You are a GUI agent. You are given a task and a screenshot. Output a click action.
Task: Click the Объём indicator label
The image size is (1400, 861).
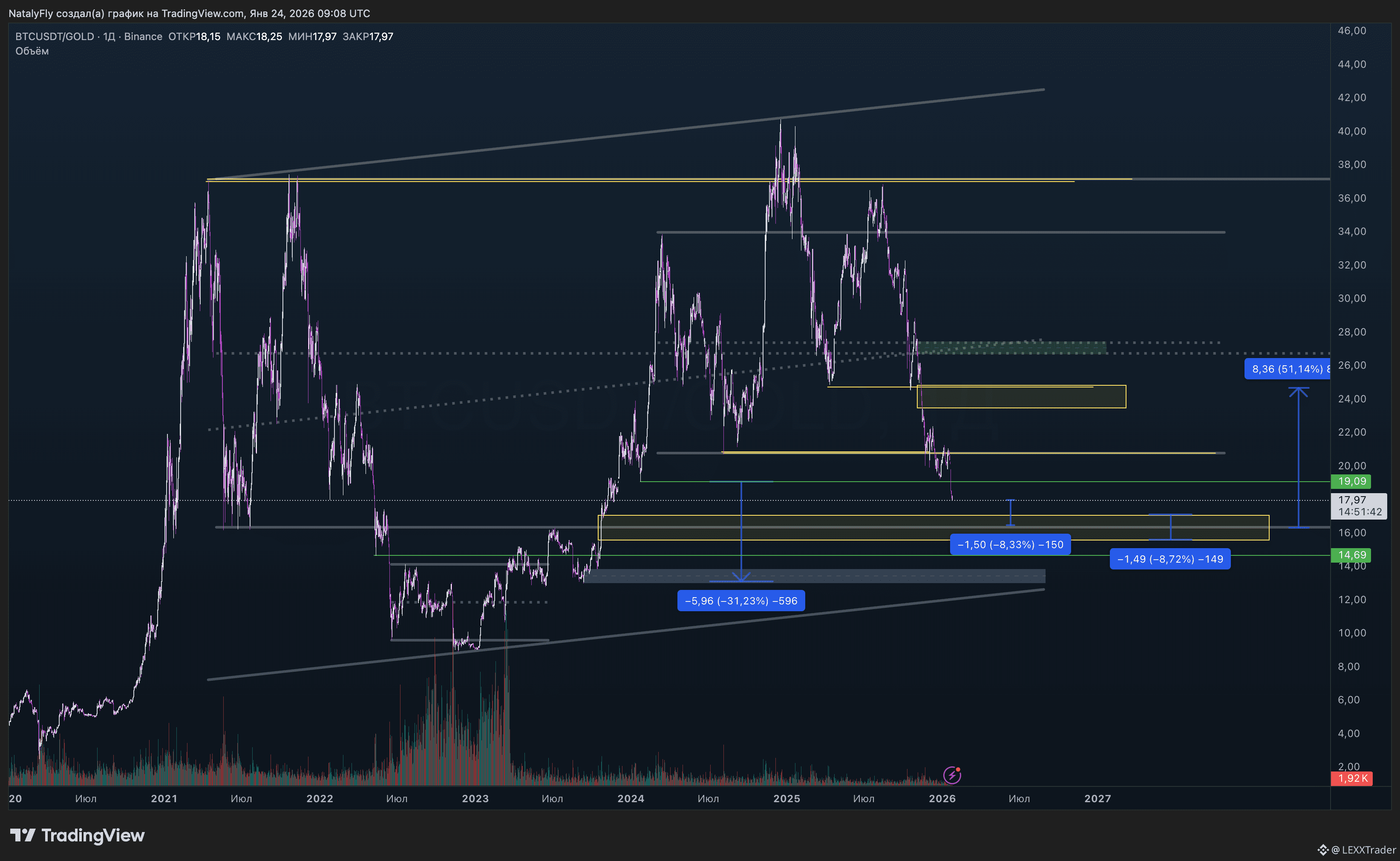click(32, 51)
